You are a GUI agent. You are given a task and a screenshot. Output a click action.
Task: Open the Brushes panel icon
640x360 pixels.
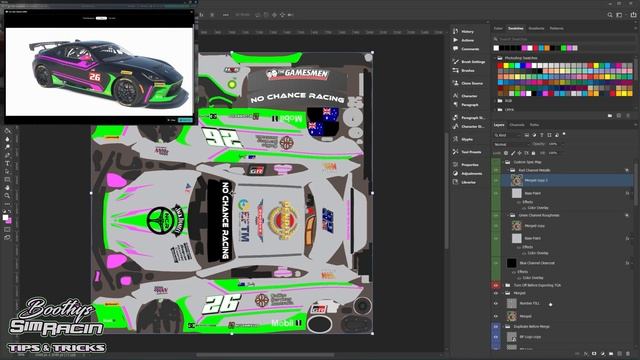[x=456, y=70]
